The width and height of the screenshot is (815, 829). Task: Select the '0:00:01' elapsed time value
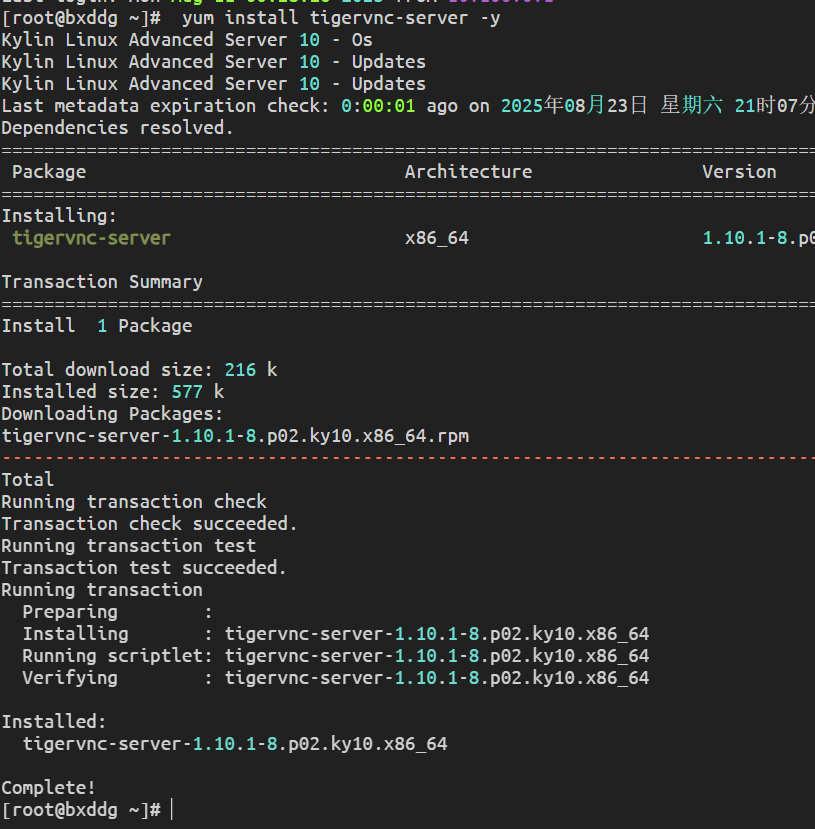(x=378, y=106)
